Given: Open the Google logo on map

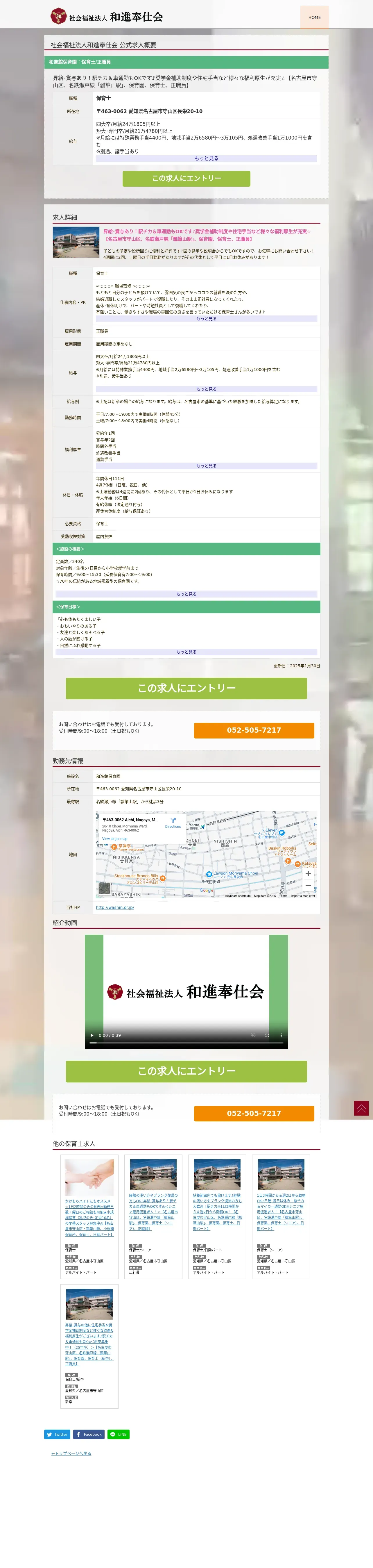Looking at the screenshot, I should pyautogui.click(x=206, y=891).
